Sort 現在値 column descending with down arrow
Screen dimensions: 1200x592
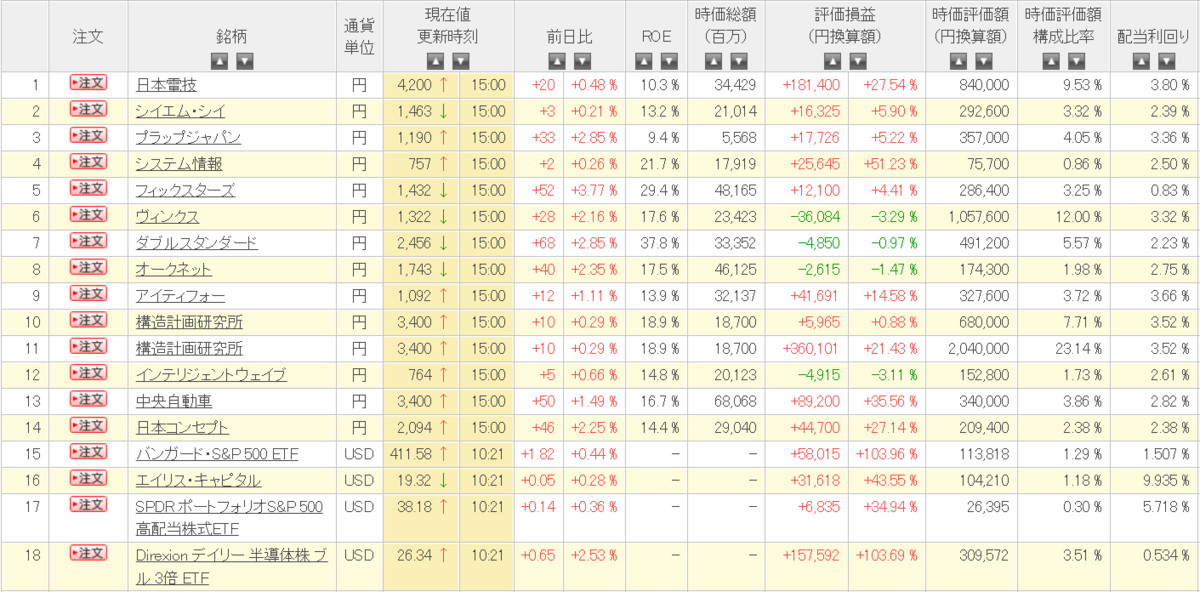point(461,61)
